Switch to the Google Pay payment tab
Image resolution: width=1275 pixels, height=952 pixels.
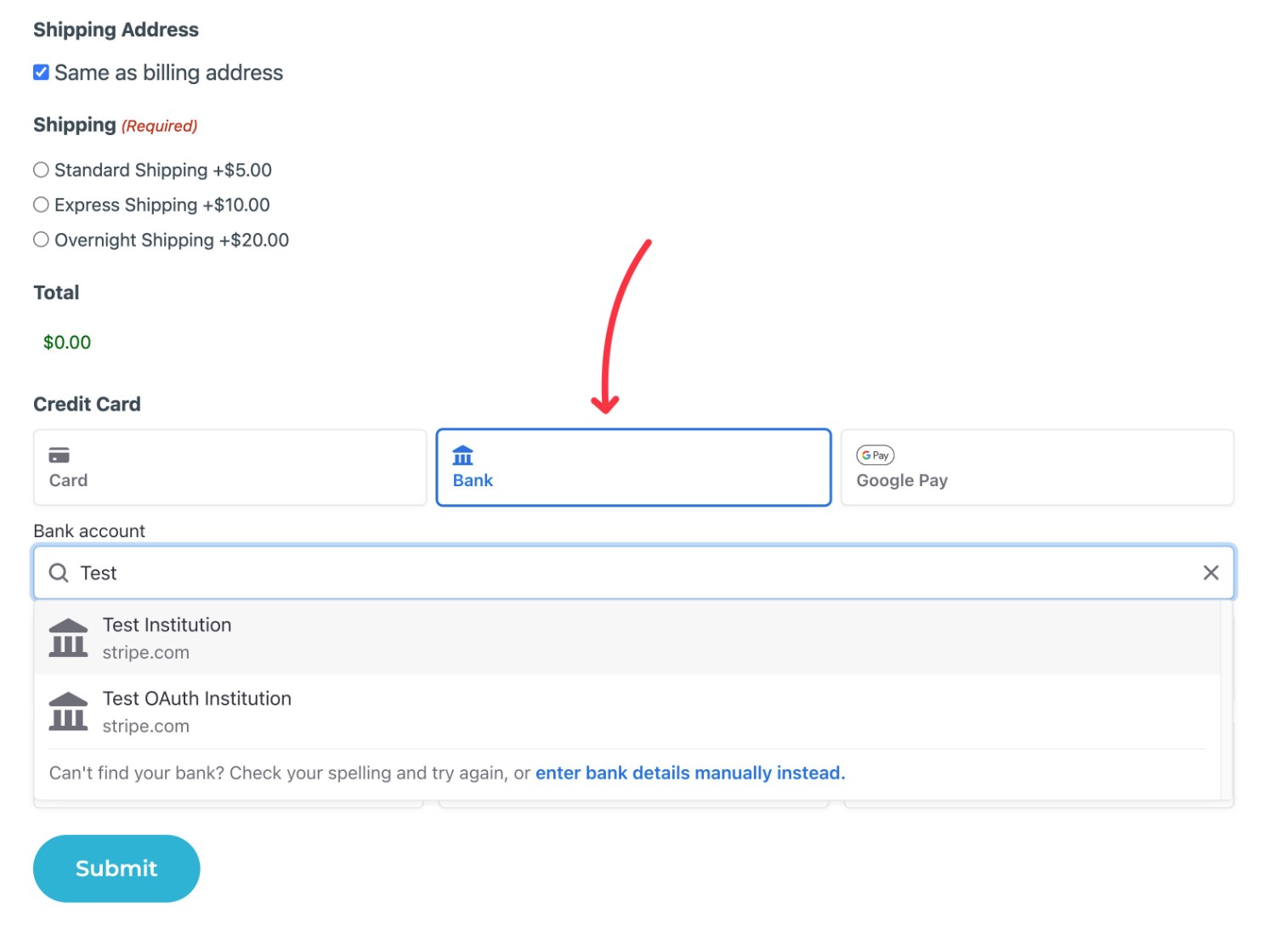[x=1037, y=467]
